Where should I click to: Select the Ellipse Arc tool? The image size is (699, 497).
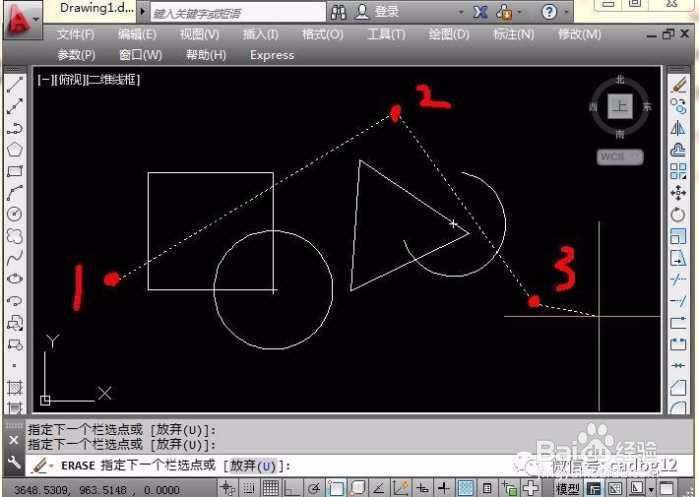point(15,300)
